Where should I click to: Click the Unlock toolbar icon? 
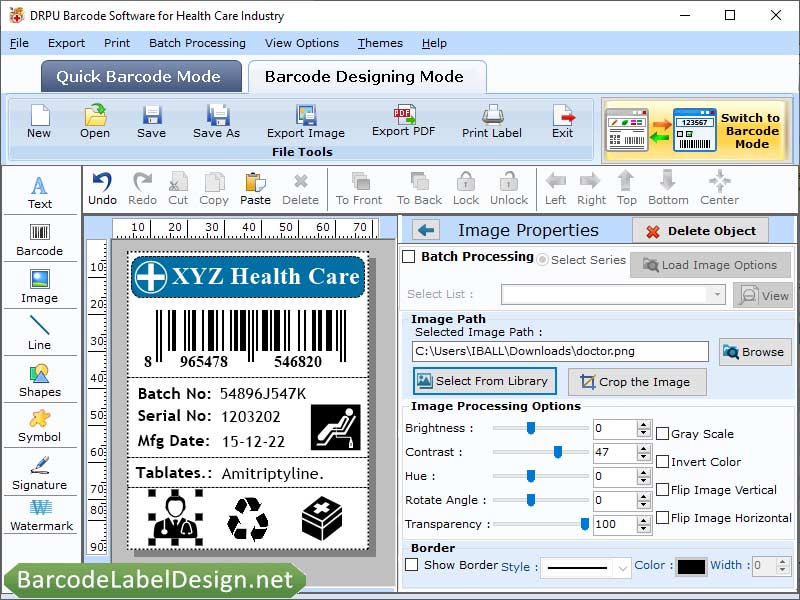[x=509, y=189]
